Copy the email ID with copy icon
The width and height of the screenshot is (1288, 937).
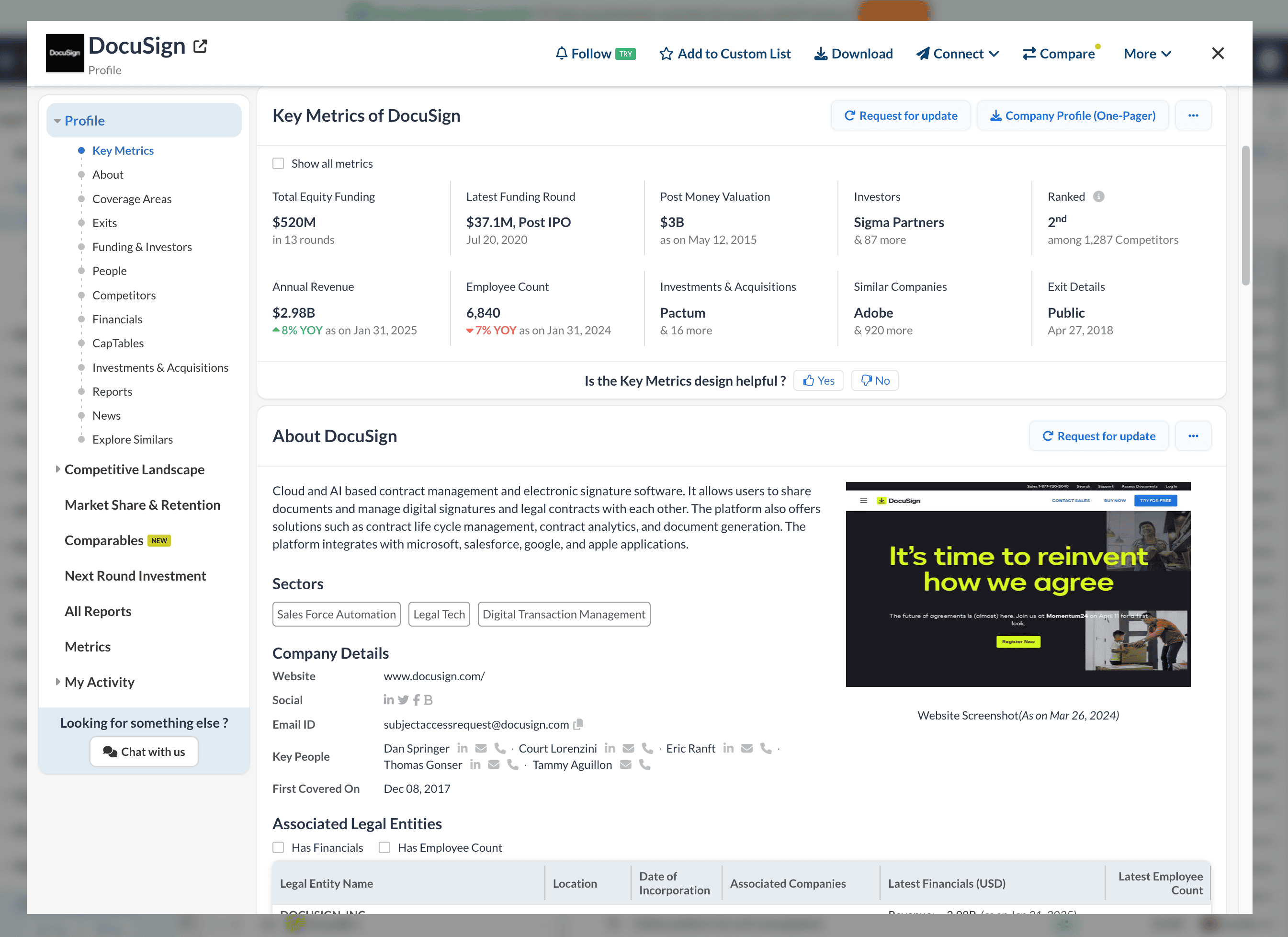(x=578, y=724)
